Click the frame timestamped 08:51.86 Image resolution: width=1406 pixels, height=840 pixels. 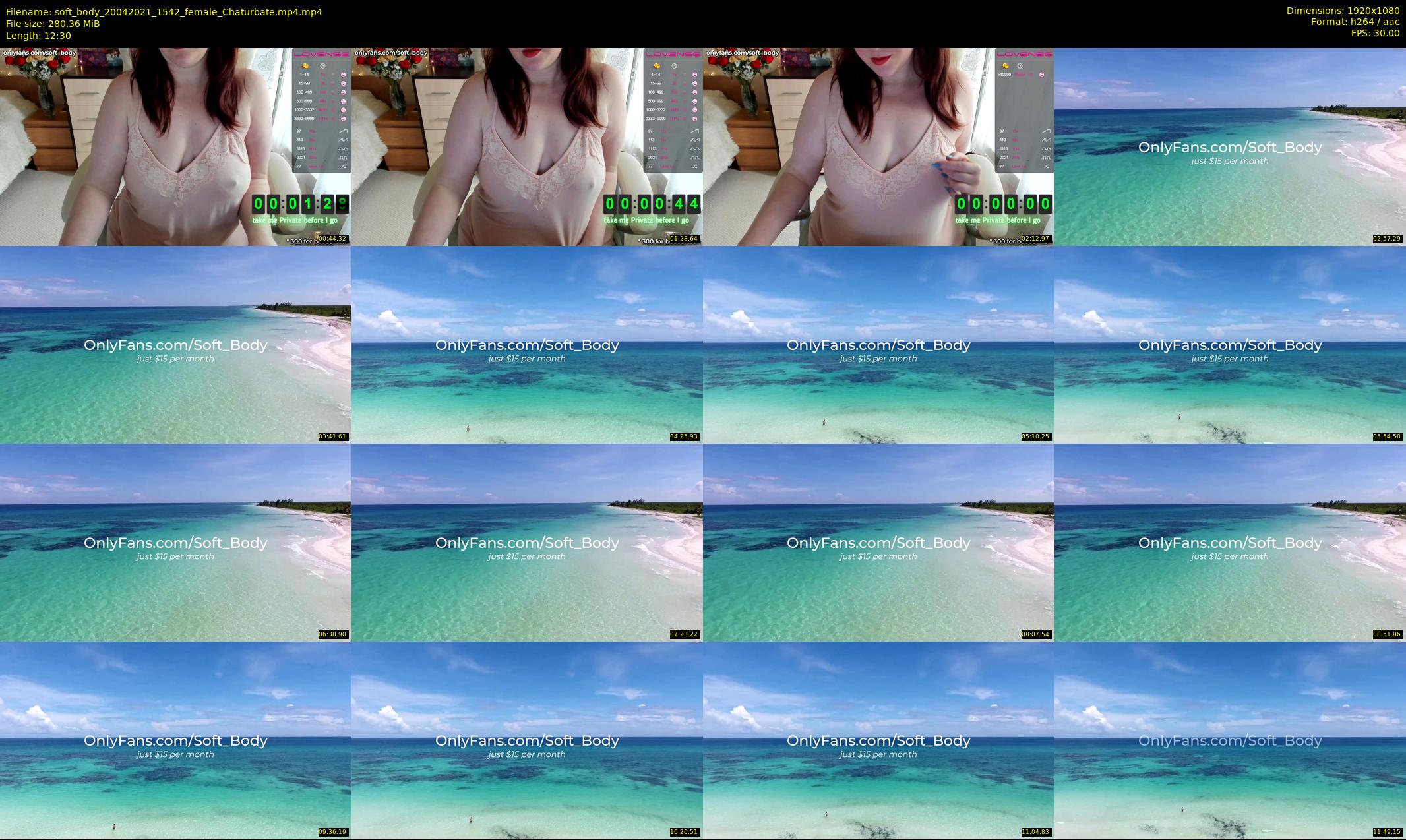tap(1230, 542)
